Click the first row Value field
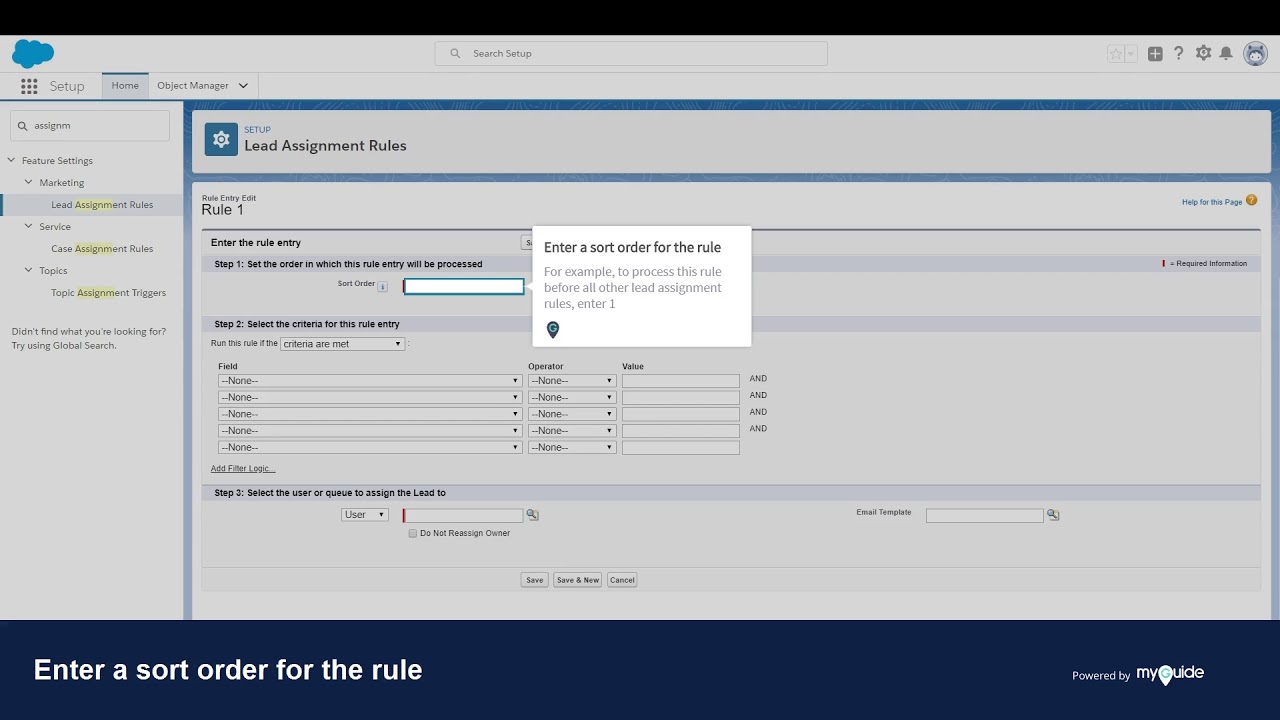Viewport: 1280px width, 720px height. [x=681, y=381]
